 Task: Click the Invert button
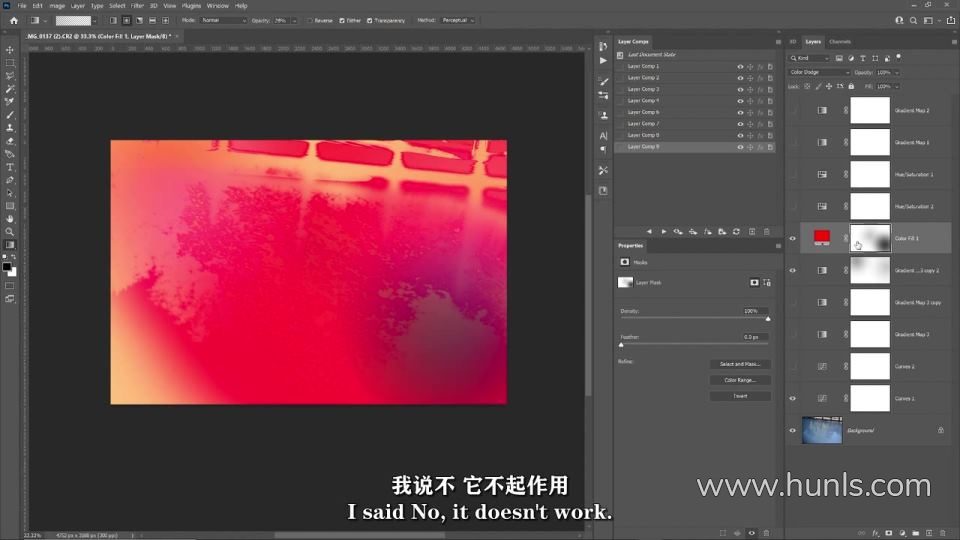(x=740, y=396)
